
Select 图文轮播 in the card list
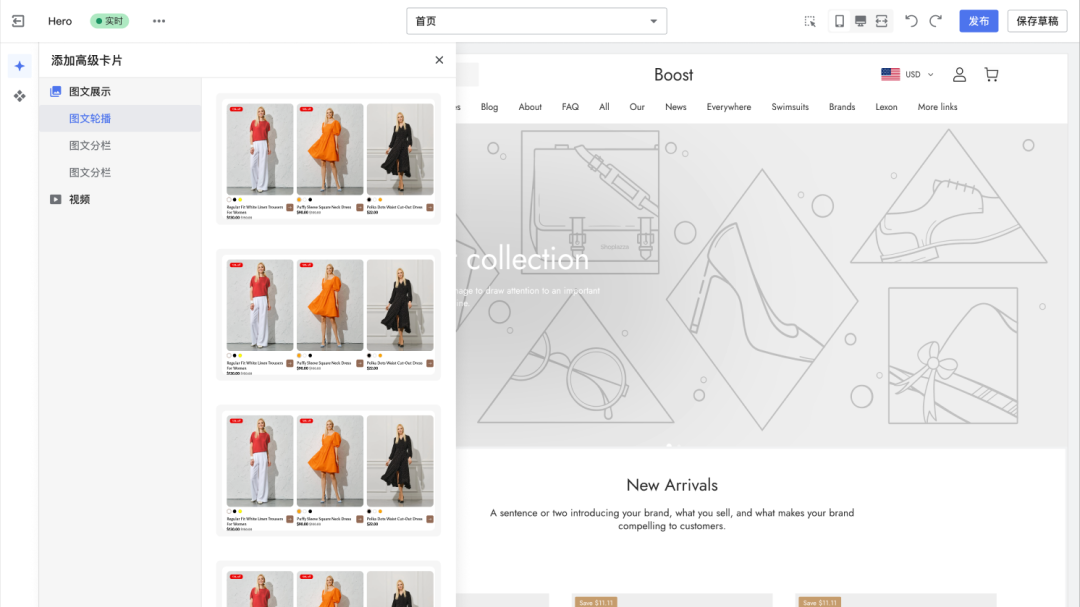[x=90, y=119]
